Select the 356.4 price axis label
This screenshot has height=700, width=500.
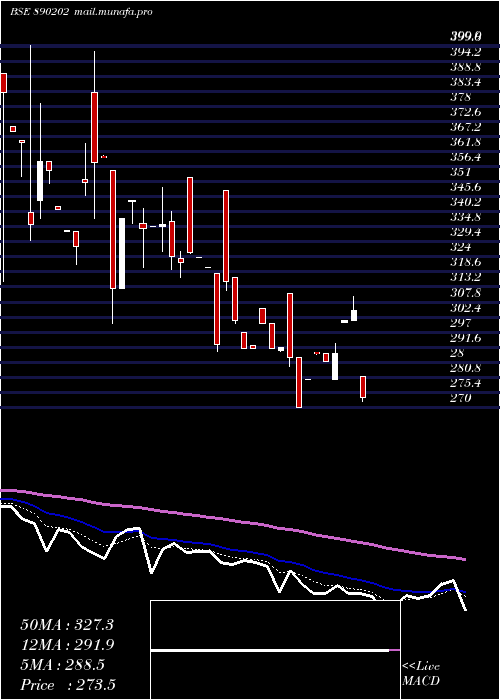465,157
